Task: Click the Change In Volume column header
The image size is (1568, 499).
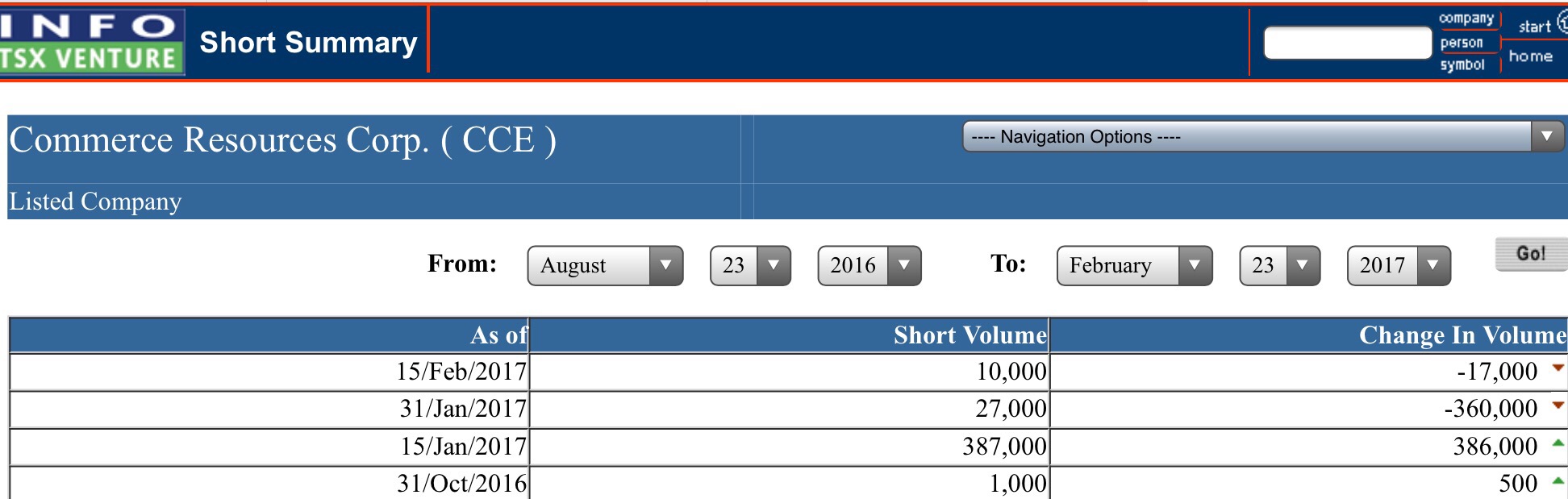Action: tap(1308, 335)
